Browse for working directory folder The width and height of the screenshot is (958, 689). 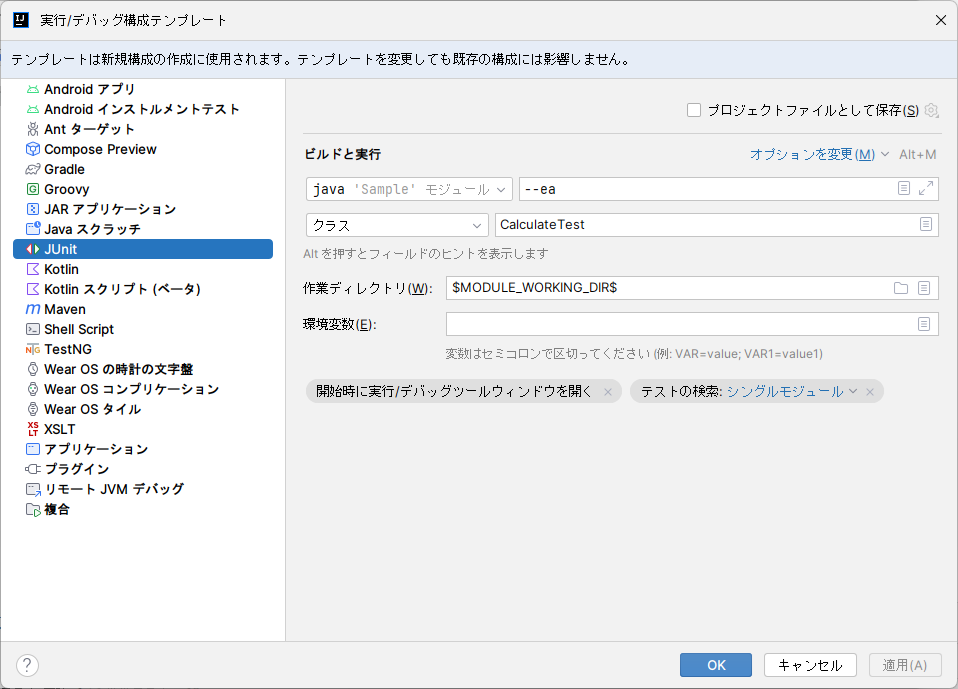[901, 288]
